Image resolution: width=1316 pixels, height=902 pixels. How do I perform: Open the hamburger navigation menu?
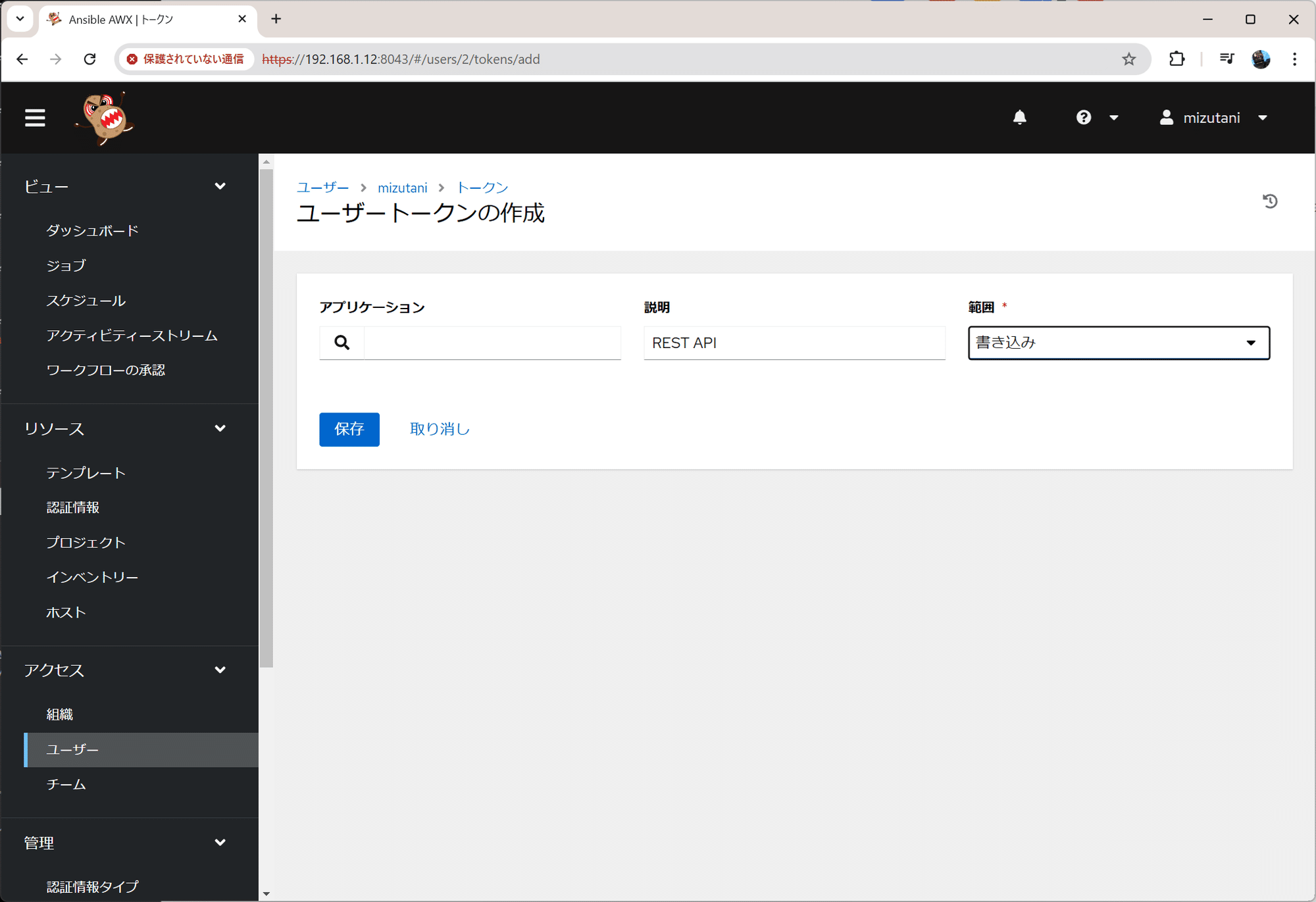click(x=35, y=117)
